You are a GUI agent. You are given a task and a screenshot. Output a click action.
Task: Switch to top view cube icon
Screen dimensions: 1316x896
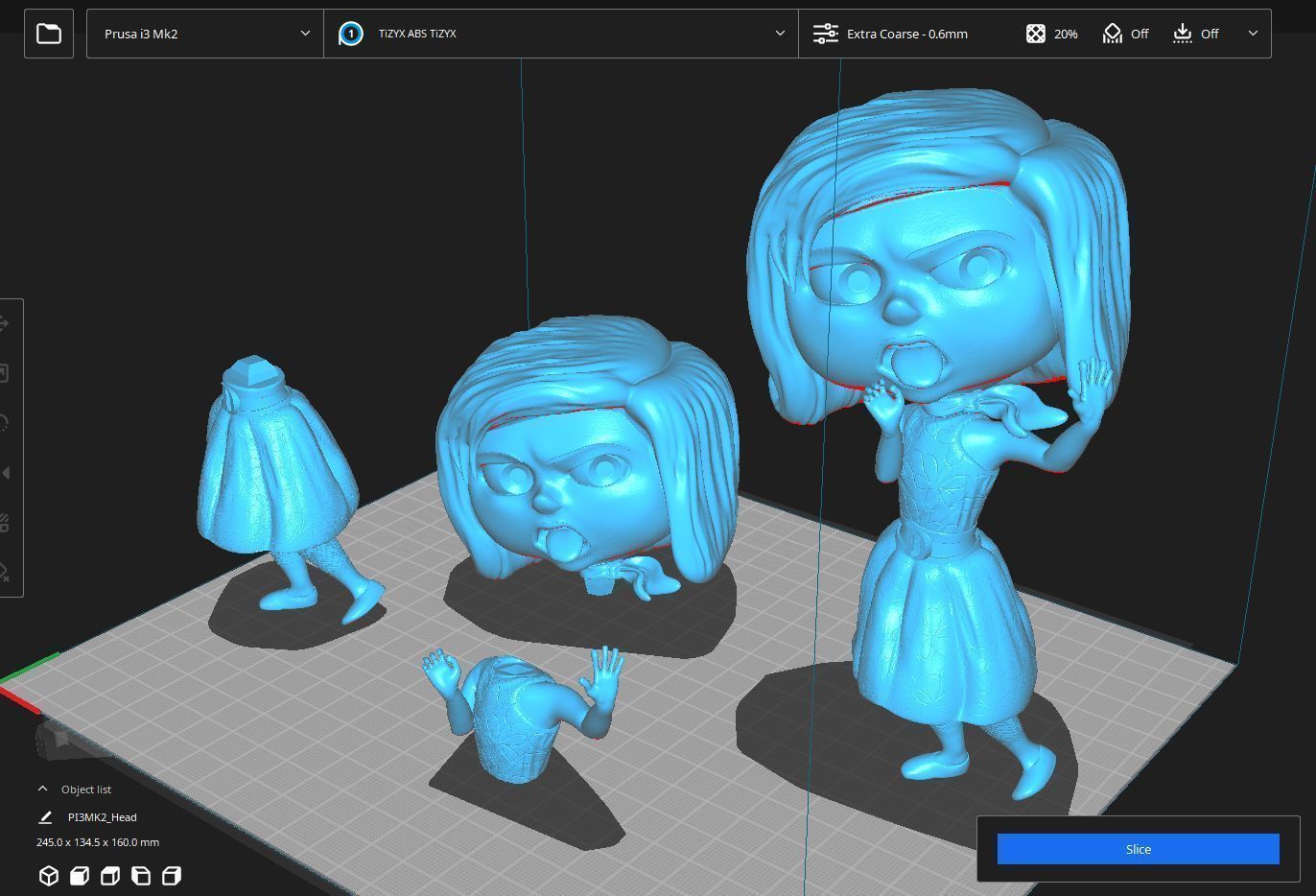110,876
